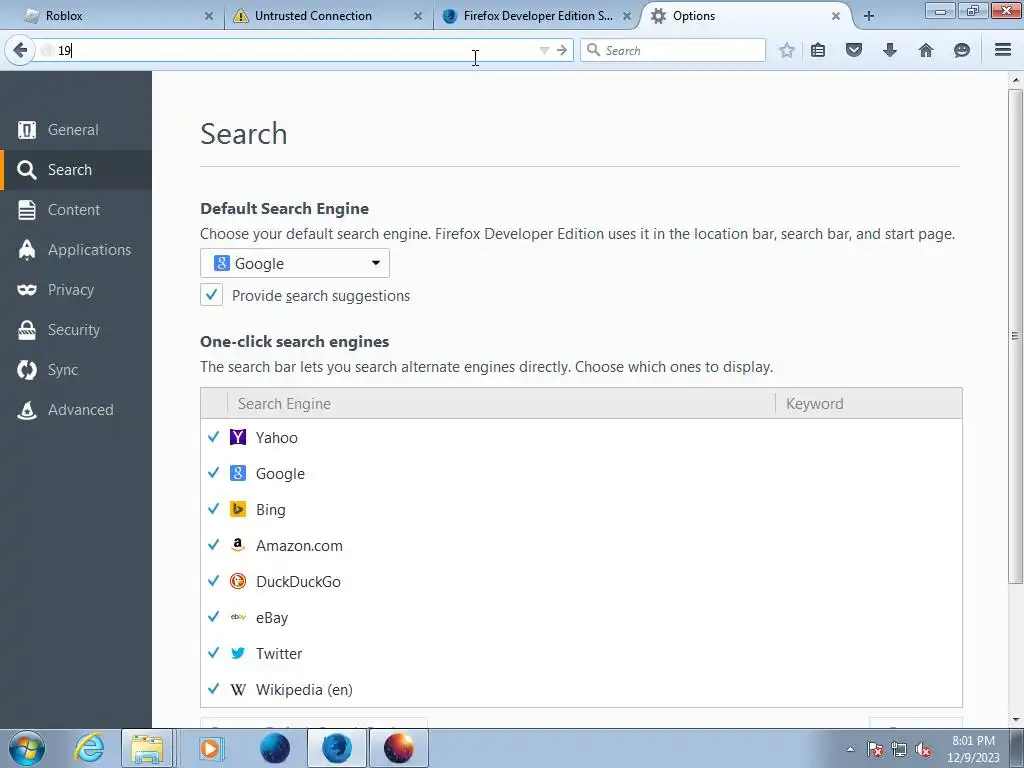Open the Downloads arrow icon
Screen dimensions: 1024x768
pos(889,50)
